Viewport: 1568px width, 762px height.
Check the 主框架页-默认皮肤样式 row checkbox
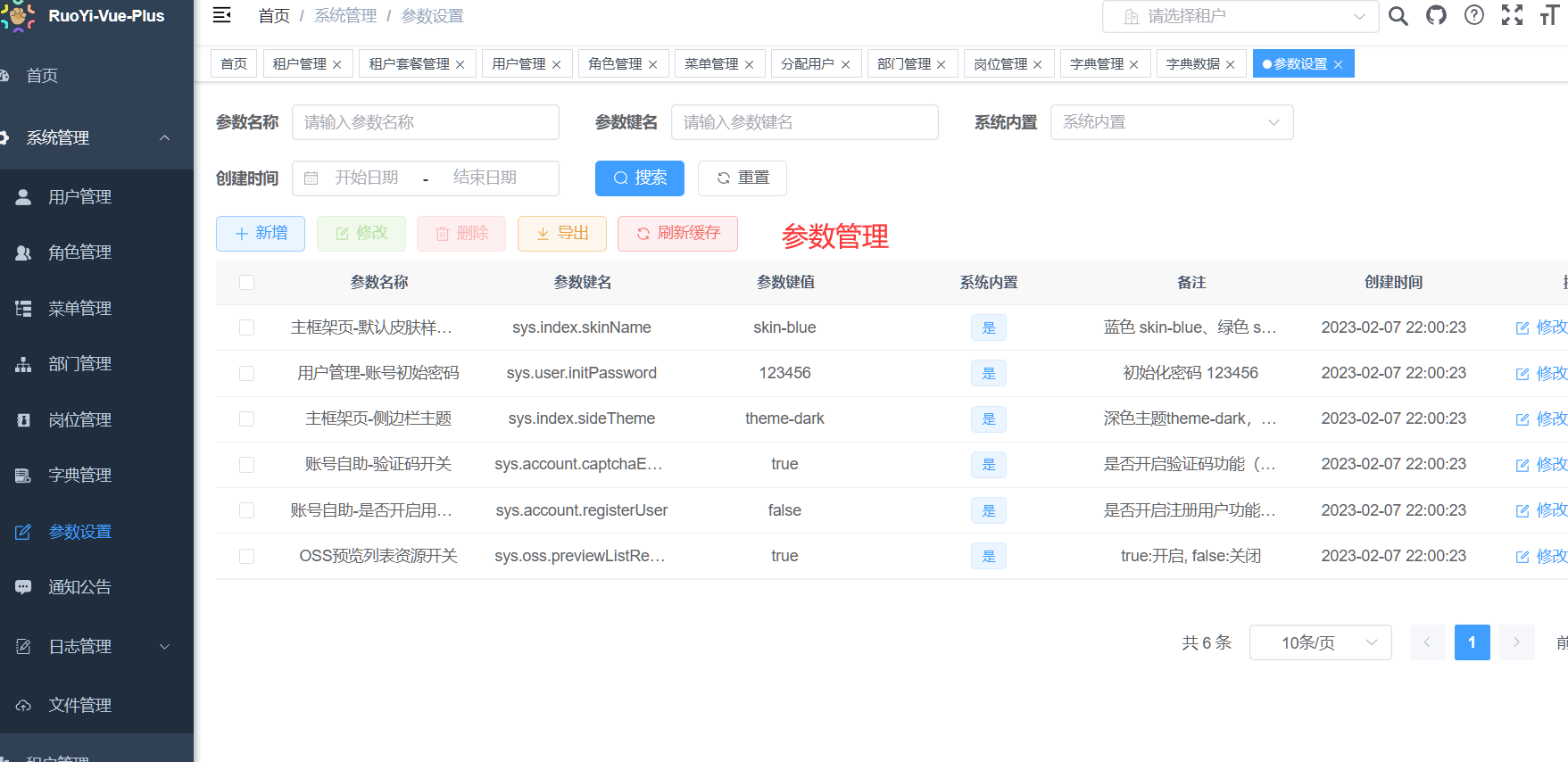pyautogui.click(x=247, y=327)
